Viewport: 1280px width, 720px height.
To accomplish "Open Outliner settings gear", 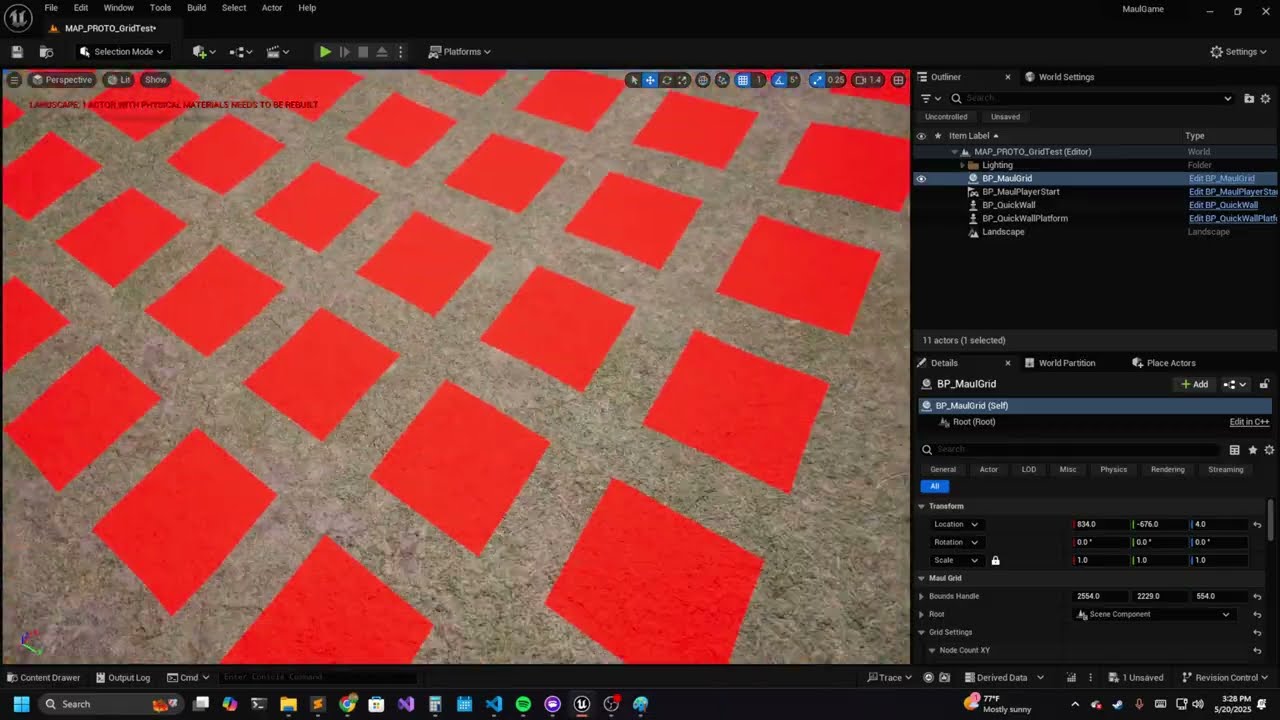I will tap(1265, 98).
